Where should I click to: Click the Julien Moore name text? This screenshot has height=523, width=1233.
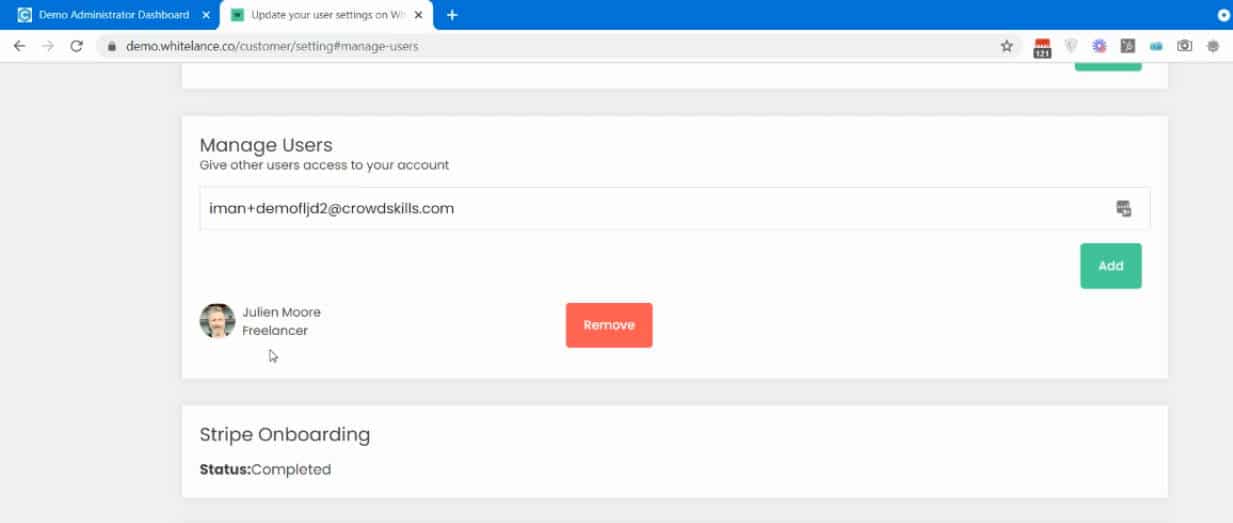pyautogui.click(x=281, y=312)
